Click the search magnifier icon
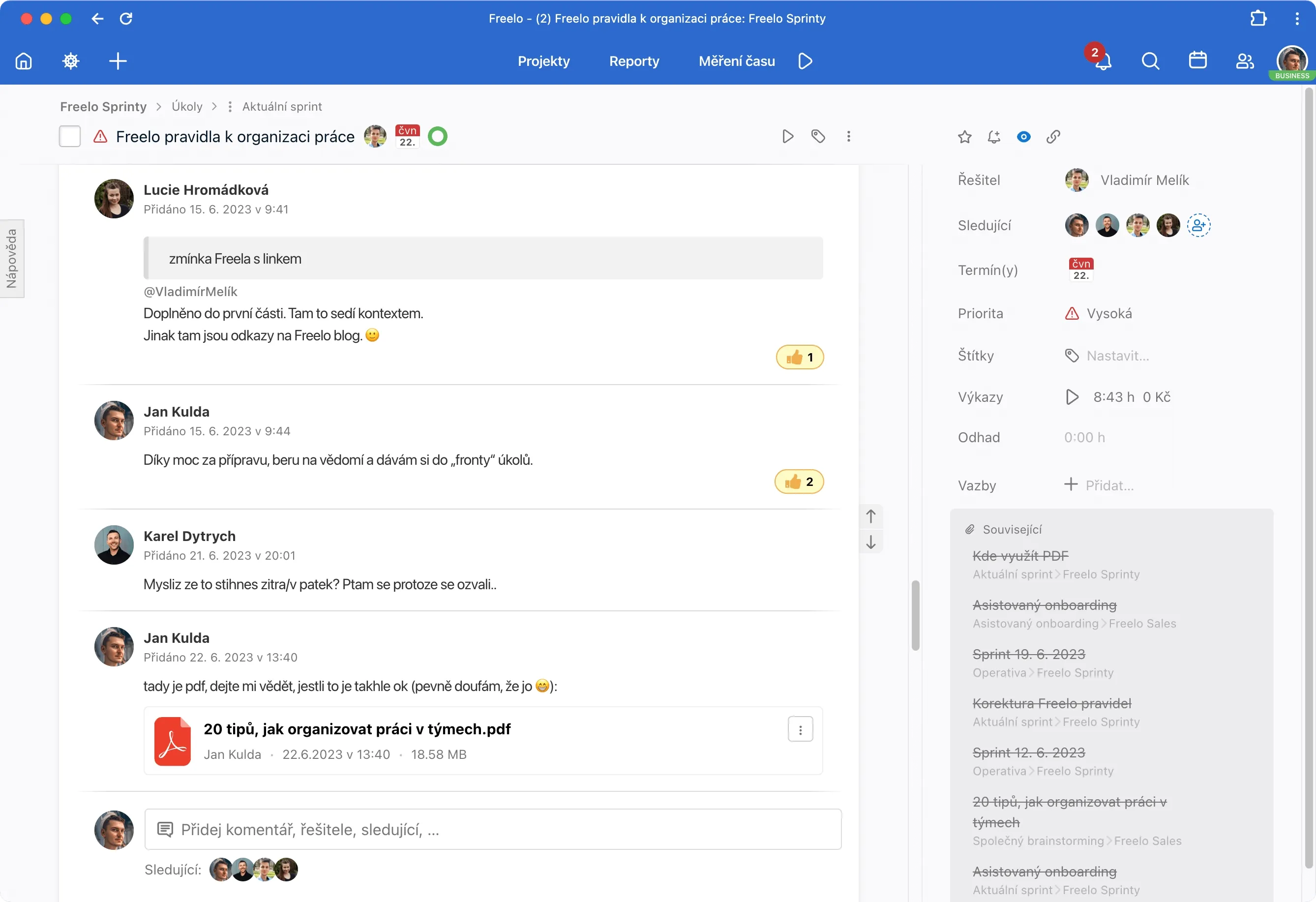1316x902 pixels. click(1150, 60)
